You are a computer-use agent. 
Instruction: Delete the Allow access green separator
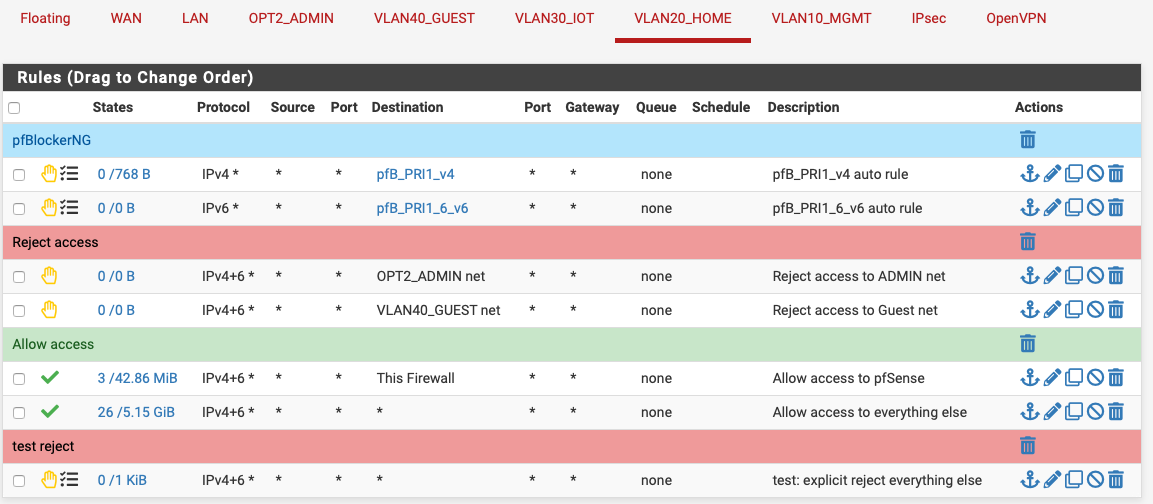point(1028,344)
